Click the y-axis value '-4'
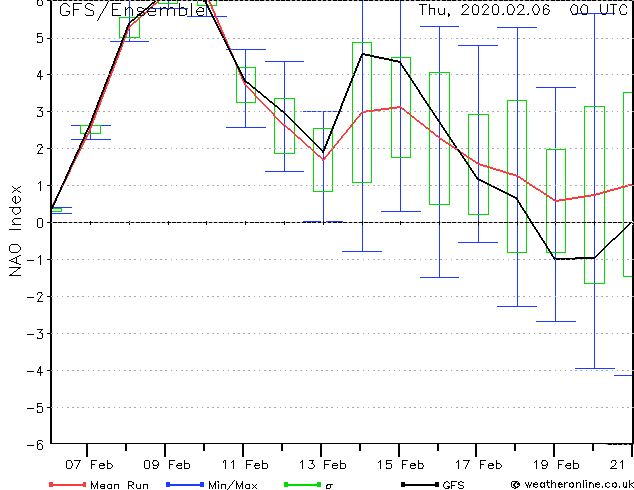Viewport: 634px width, 490px height. (35, 370)
